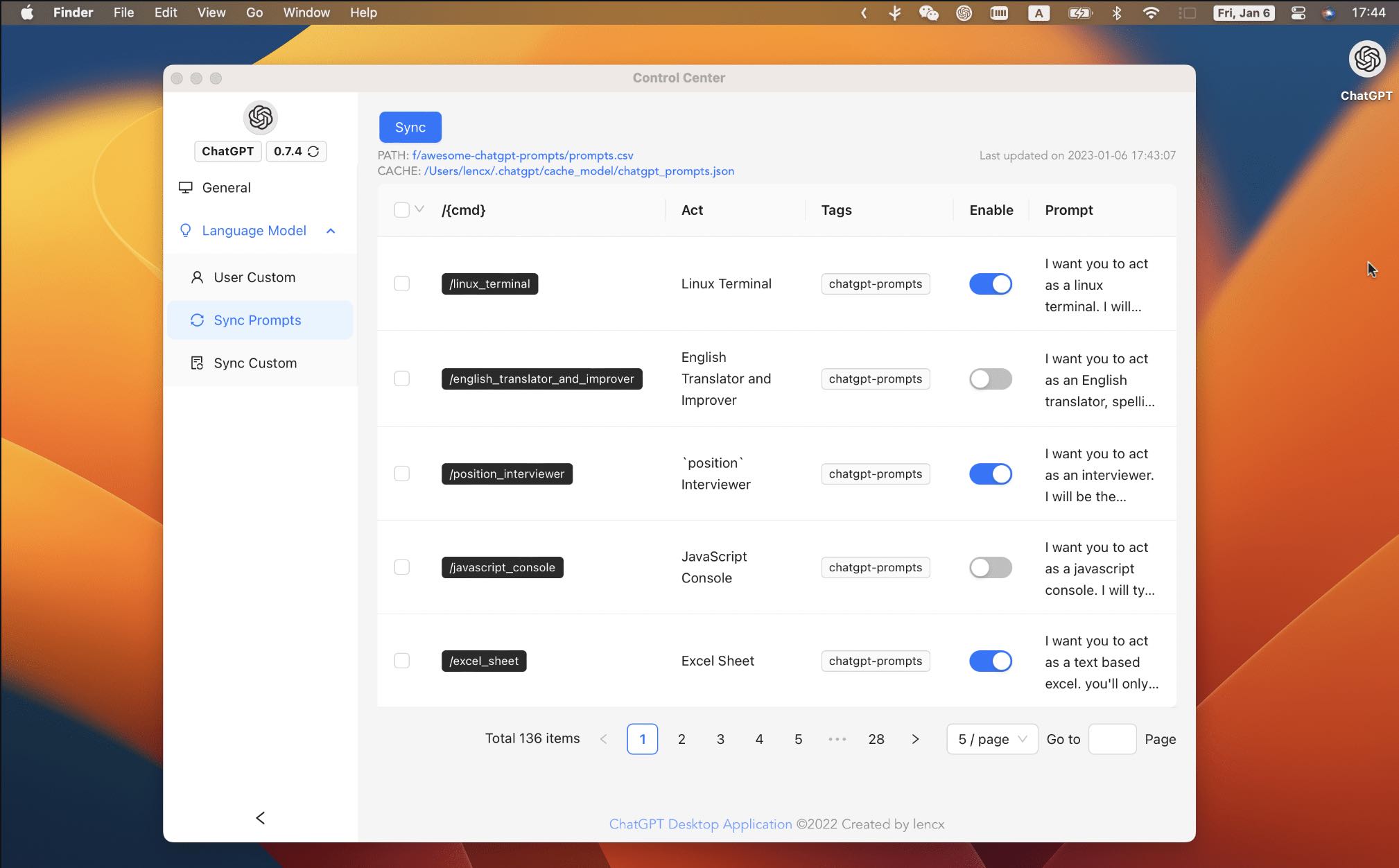Click the version refresh icon next to 0.7.4

313,151
